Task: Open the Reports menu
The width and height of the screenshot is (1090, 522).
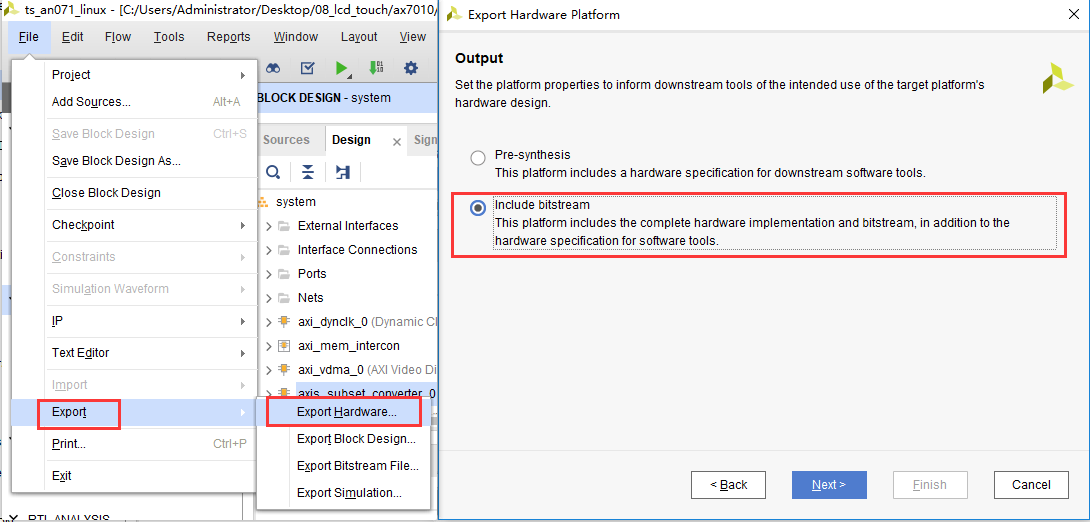Action: pos(229,37)
